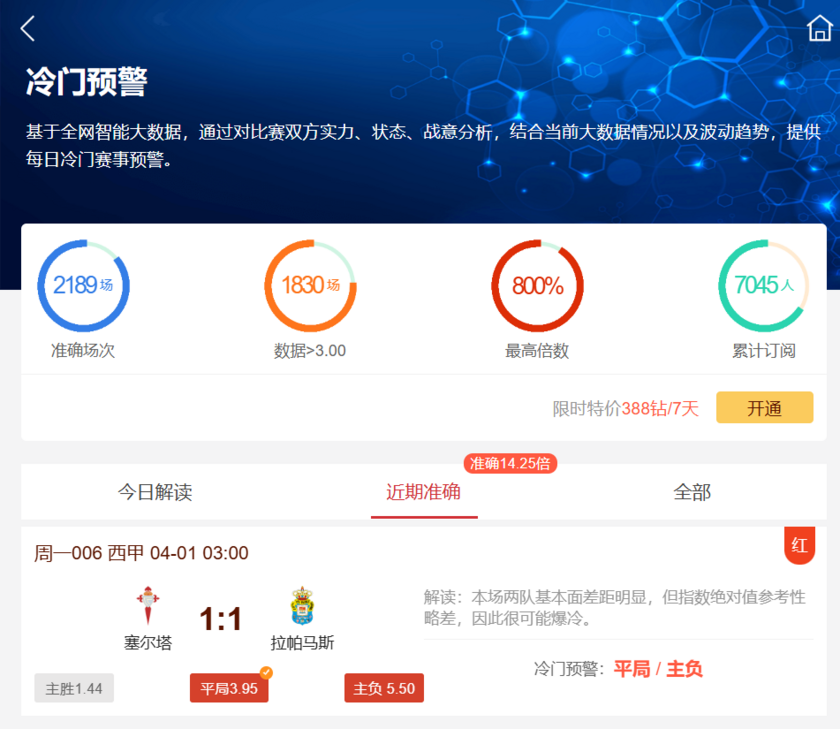Click the Las Palmas team crest

(302, 606)
